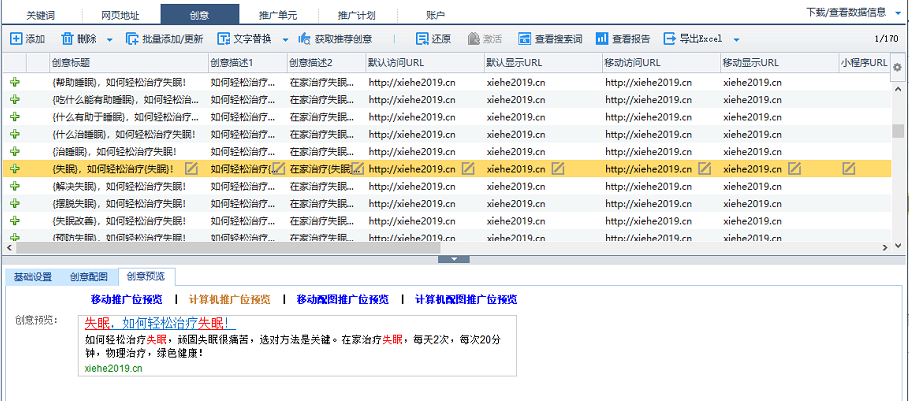This screenshot has height=401, width=909.
Task: Click the 删除 trash can icon
Action: coord(68,39)
